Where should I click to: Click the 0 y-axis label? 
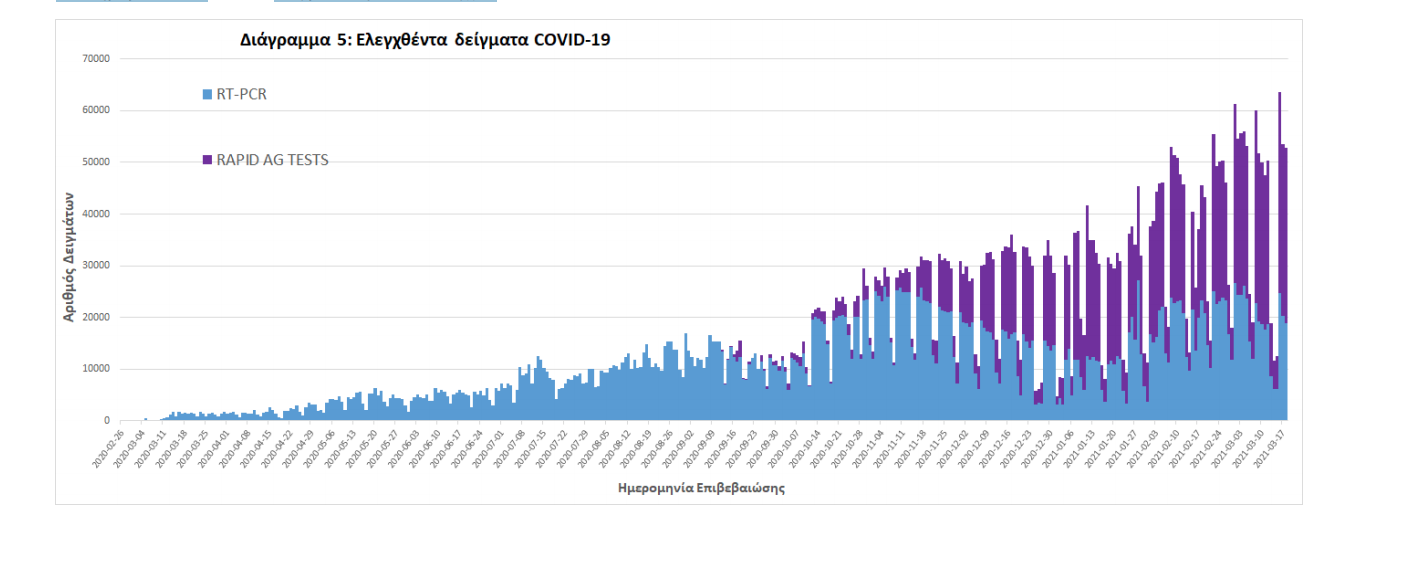click(106, 421)
